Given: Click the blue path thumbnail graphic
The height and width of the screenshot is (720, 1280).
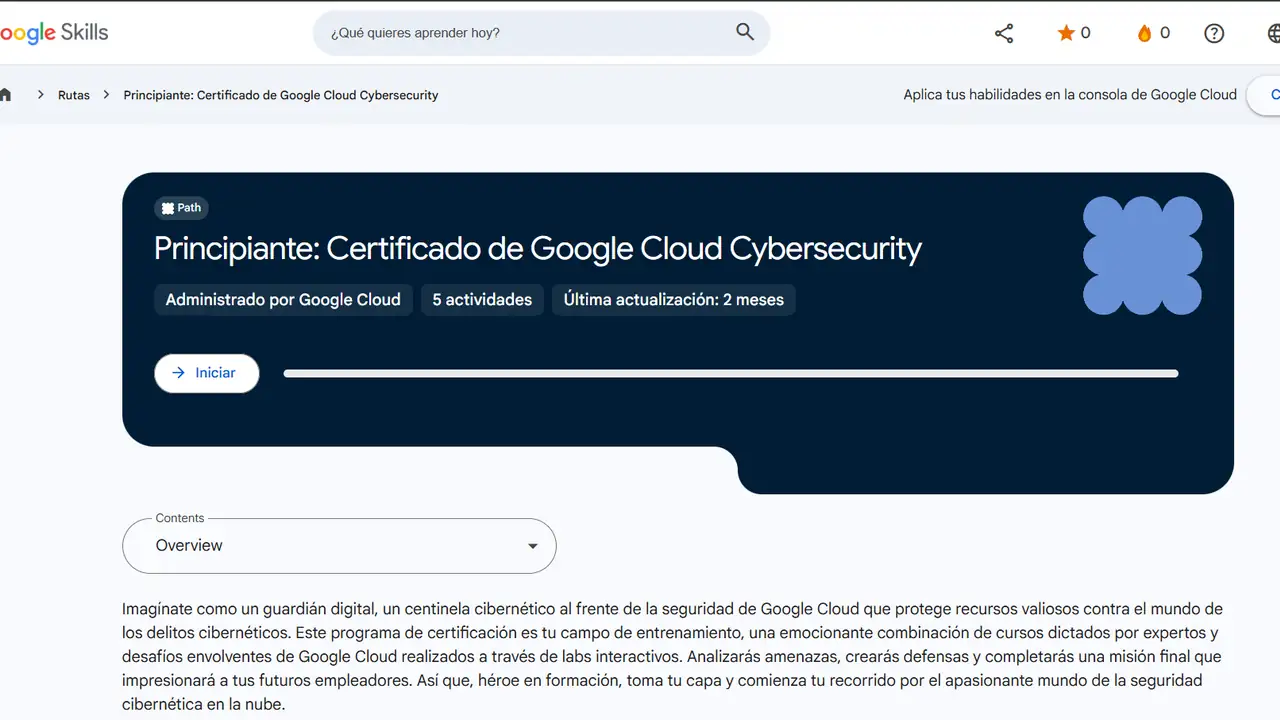Looking at the screenshot, I should (1142, 255).
